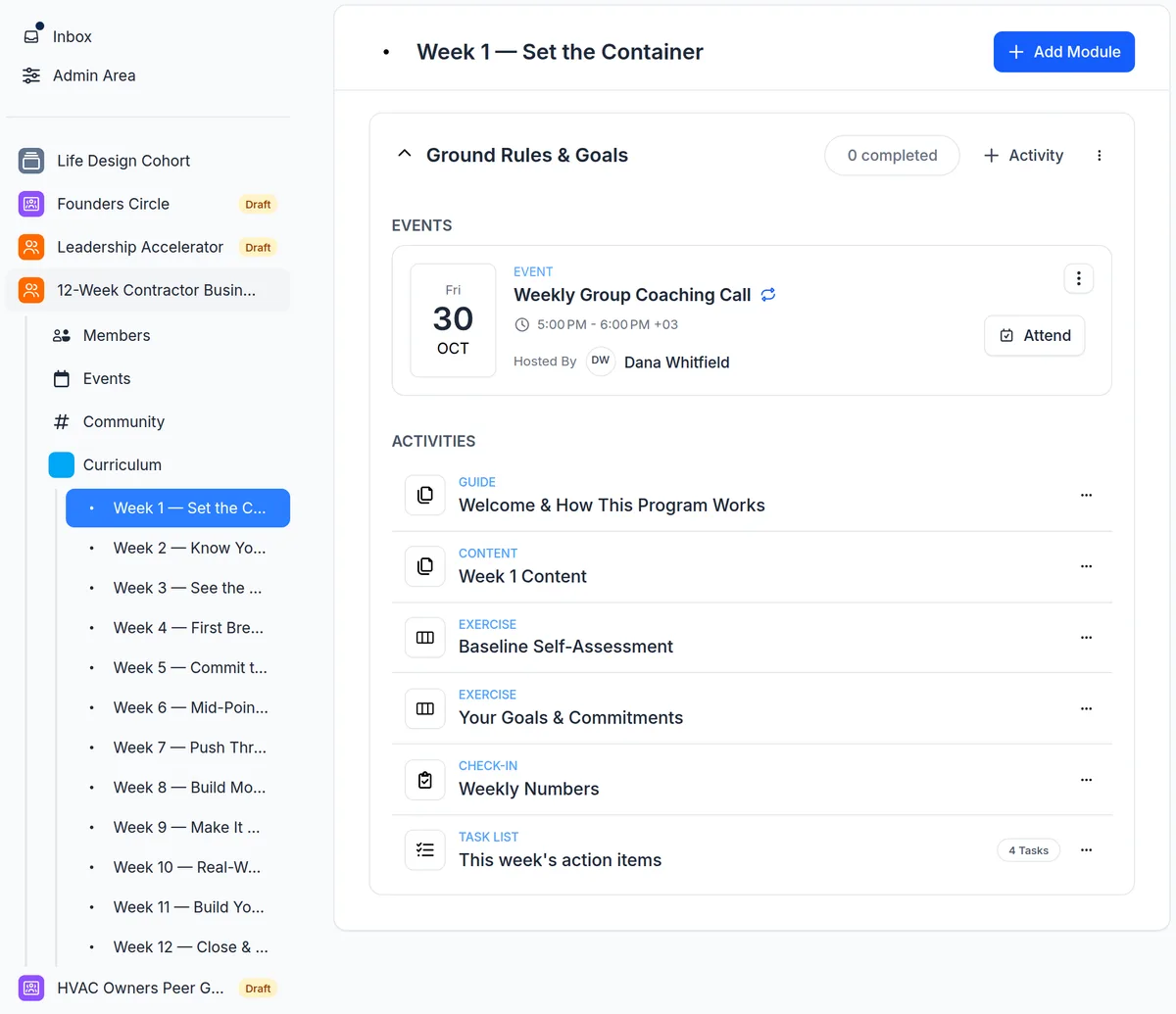Open the Weekly Group Coaching Call event options
Image resolution: width=1176 pixels, height=1014 pixels.
coord(1079,279)
